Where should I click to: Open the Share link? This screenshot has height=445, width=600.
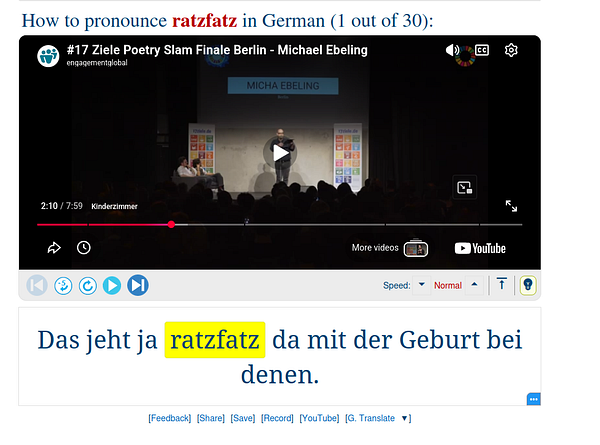coord(211,418)
